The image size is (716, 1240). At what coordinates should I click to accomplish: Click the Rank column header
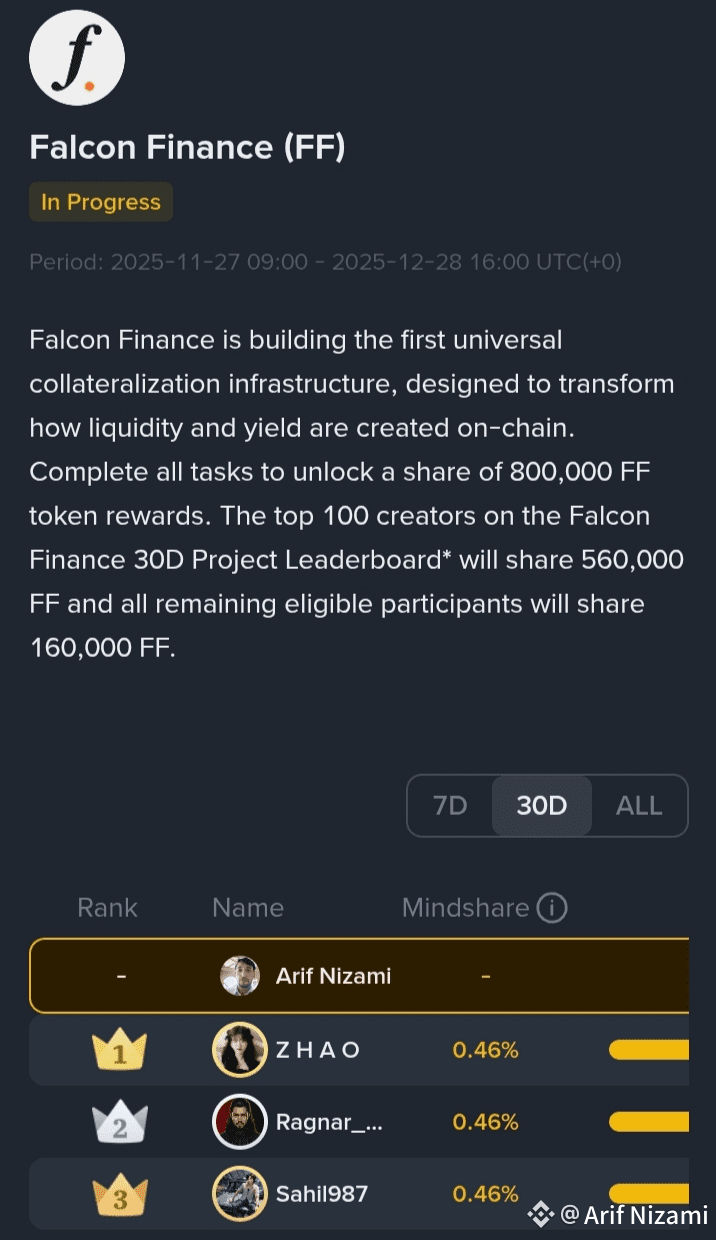coord(108,908)
